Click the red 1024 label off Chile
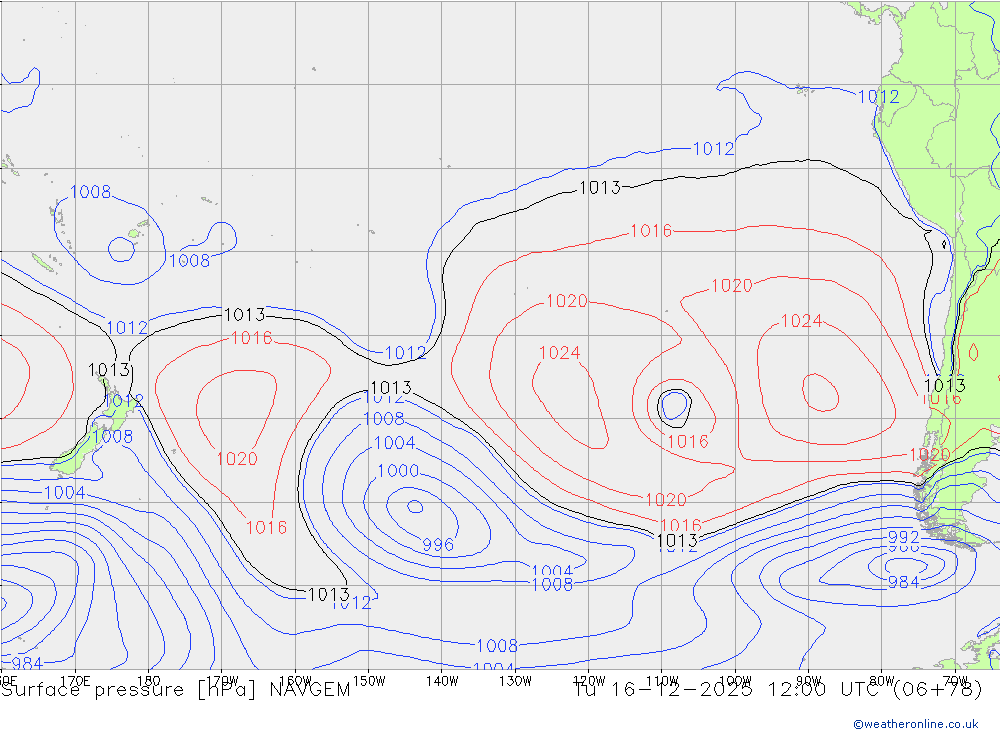Image resolution: width=1000 pixels, height=733 pixels. tap(802, 321)
